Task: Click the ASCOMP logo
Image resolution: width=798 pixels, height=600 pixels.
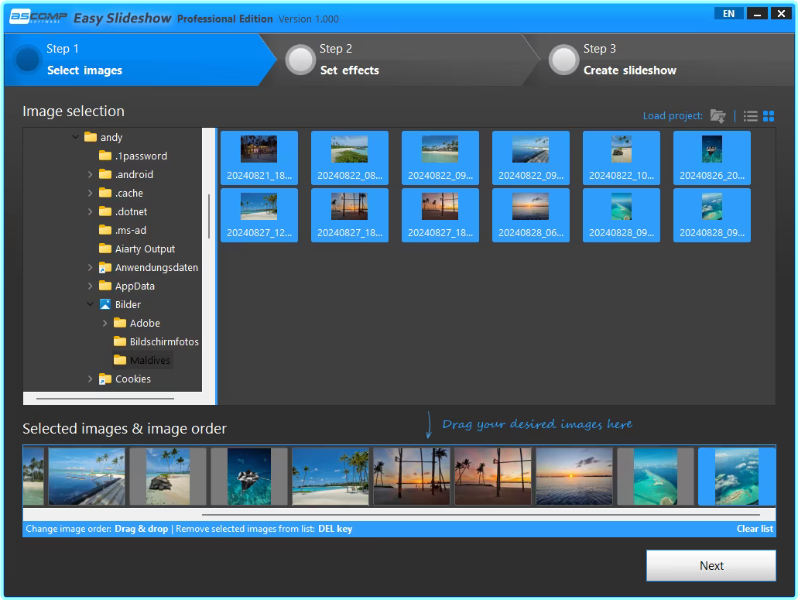Action: click(x=39, y=17)
